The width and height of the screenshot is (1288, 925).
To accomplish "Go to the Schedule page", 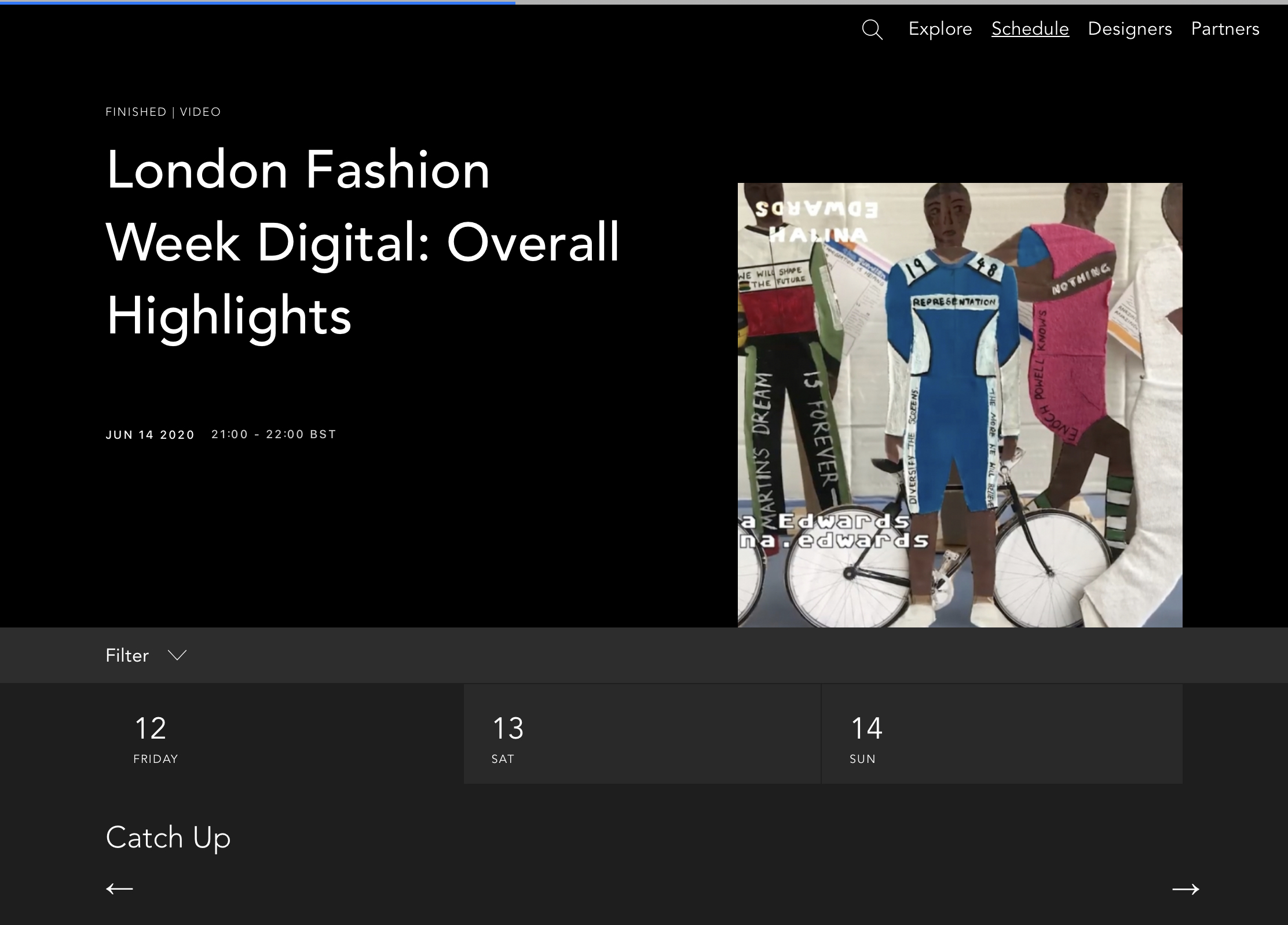I will point(1030,29).
